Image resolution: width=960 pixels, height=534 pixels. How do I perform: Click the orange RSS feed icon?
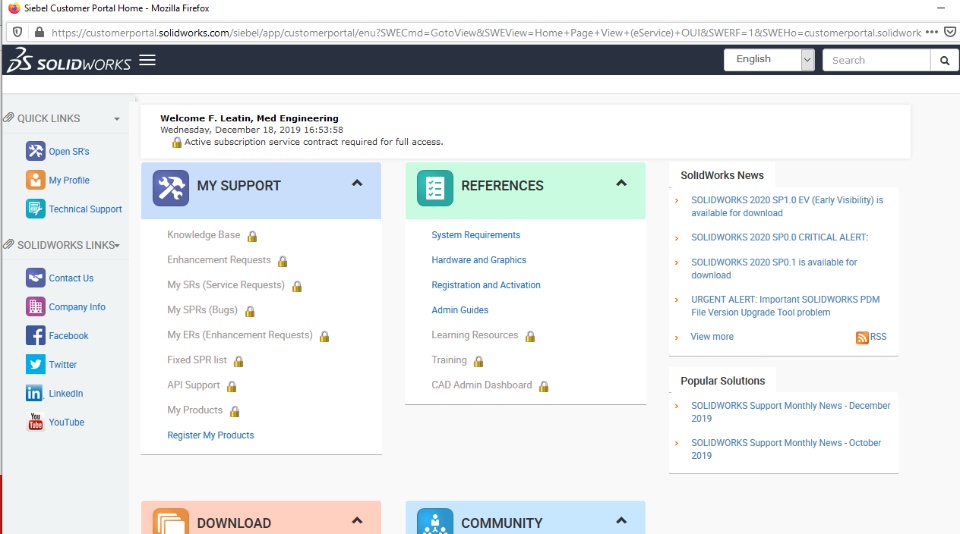[x=862, y=337]
